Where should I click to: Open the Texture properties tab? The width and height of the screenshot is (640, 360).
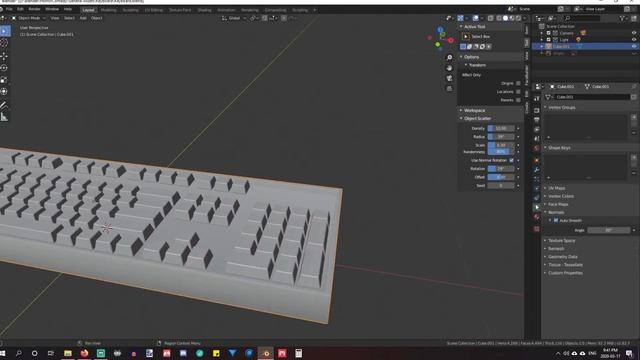click(x=537, y=229)
